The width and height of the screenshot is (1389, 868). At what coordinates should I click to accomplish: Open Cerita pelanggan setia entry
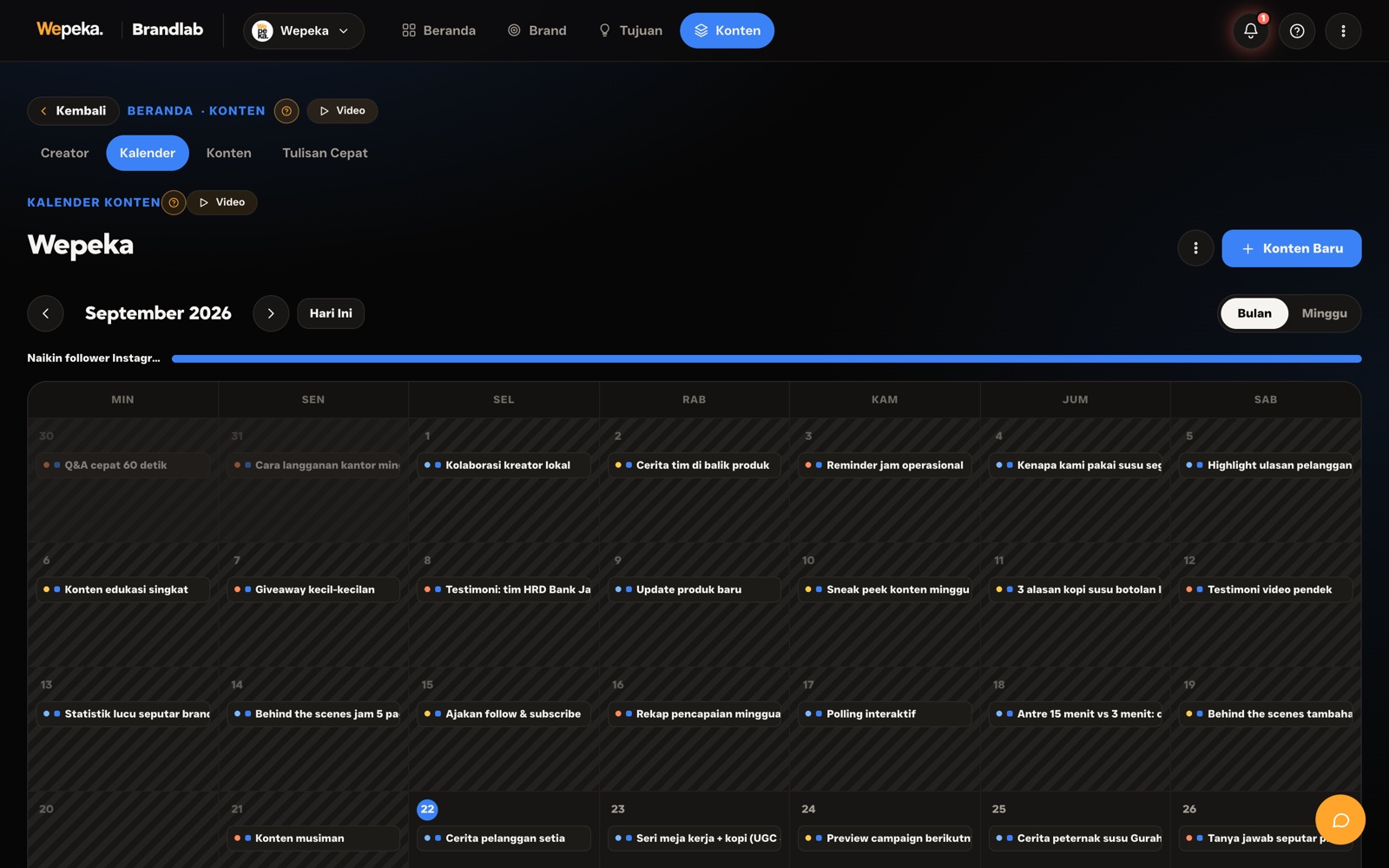click(504, 838)
